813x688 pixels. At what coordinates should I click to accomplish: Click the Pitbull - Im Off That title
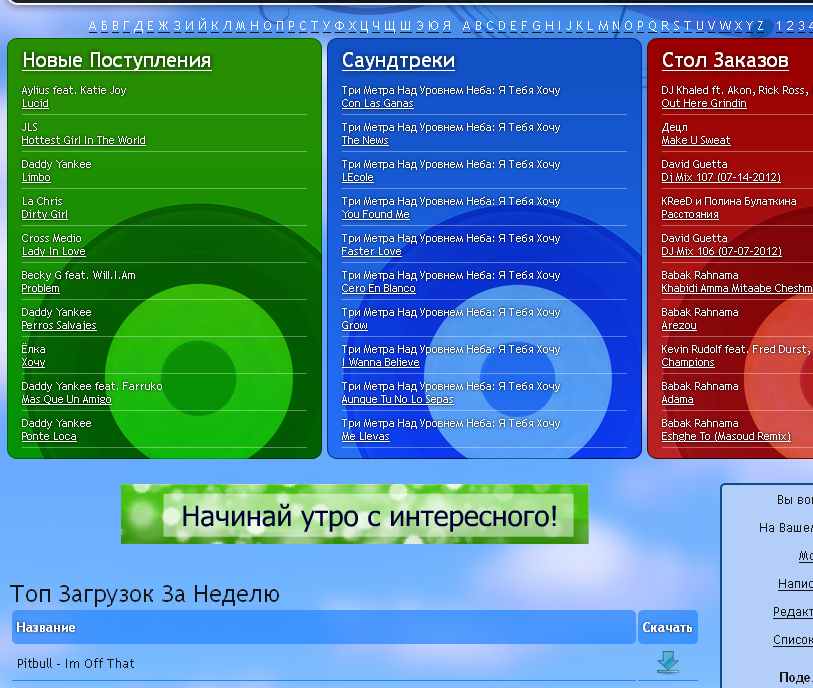(76, 664)
